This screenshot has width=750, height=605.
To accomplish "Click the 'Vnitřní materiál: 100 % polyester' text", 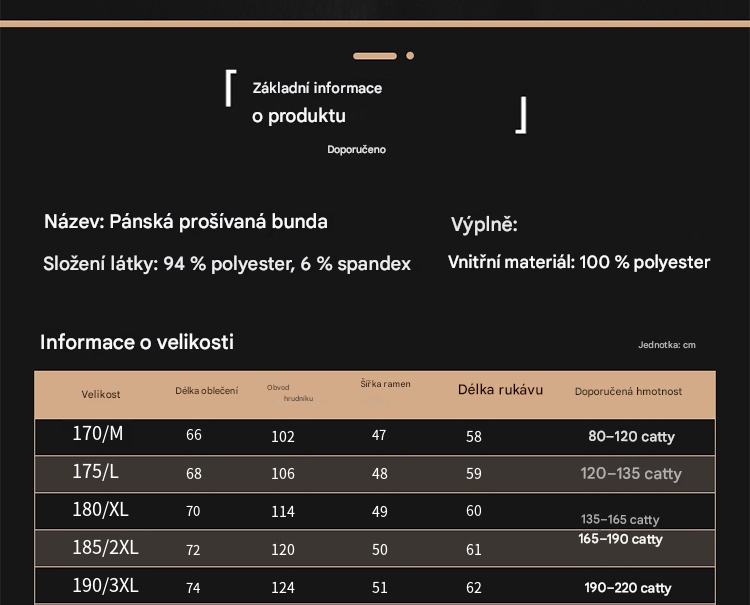I will (x=579, y=262).
